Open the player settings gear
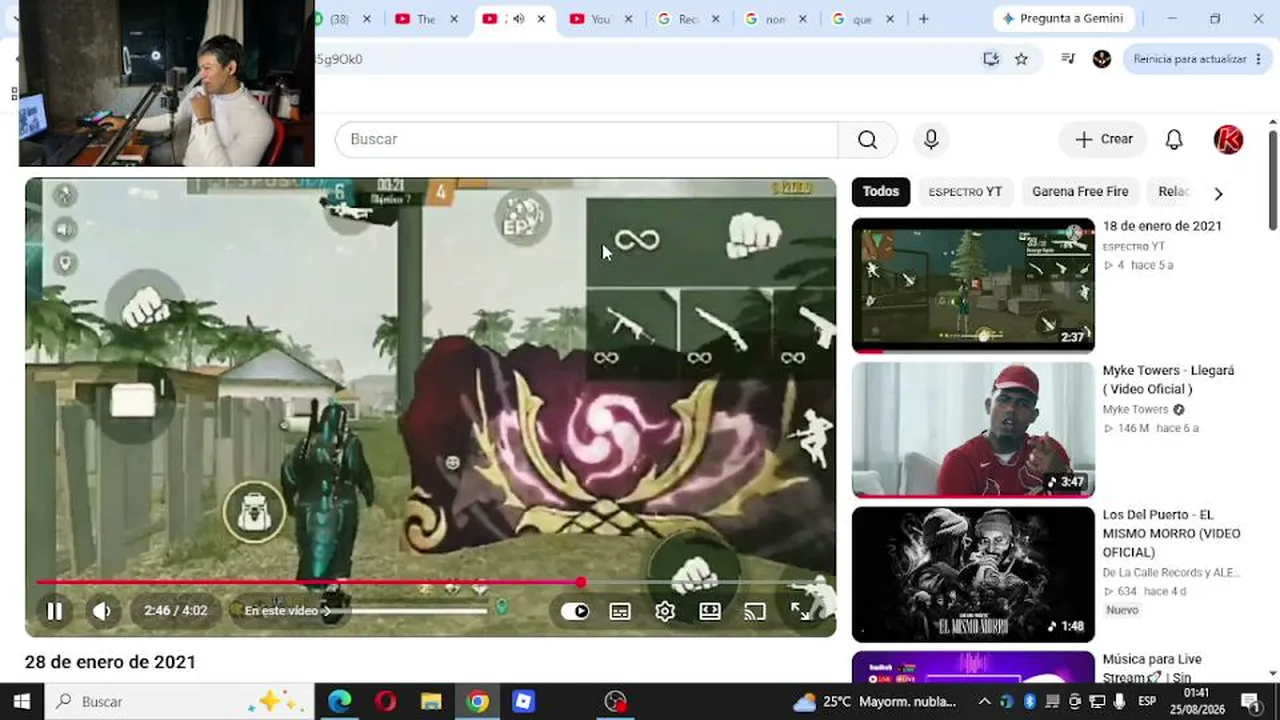Image resolution: width=1280 pixels, height=720 pixels. click(665, 611)
